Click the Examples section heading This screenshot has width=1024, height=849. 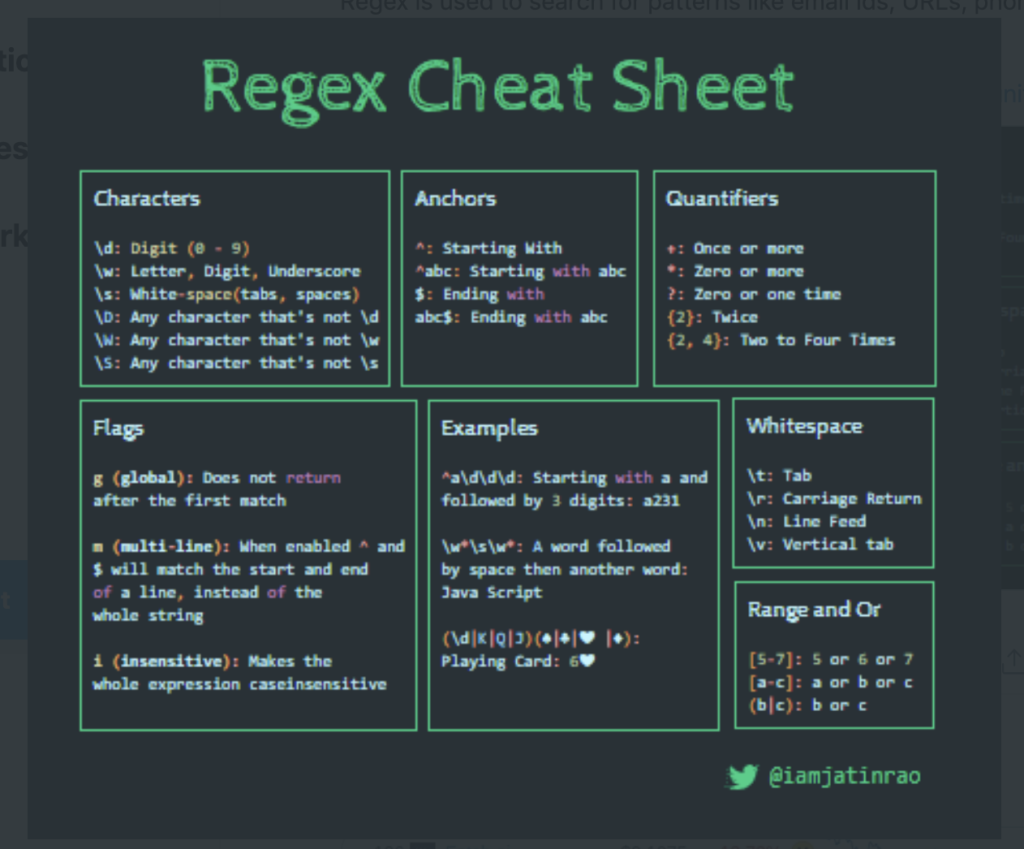point(489,429)
